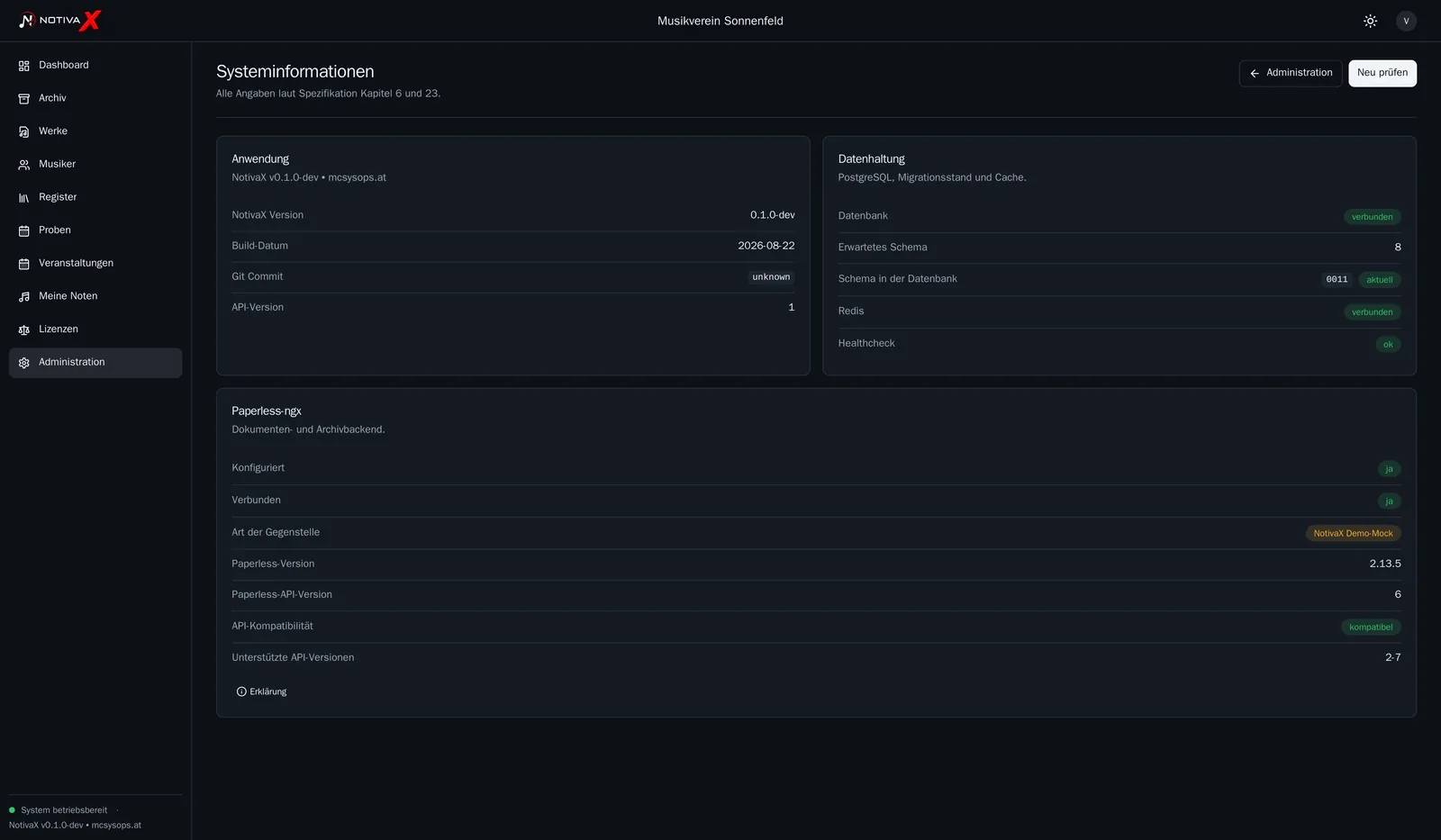Click the 'Art der Gegenstelle' row label

[x=276, y=532]
